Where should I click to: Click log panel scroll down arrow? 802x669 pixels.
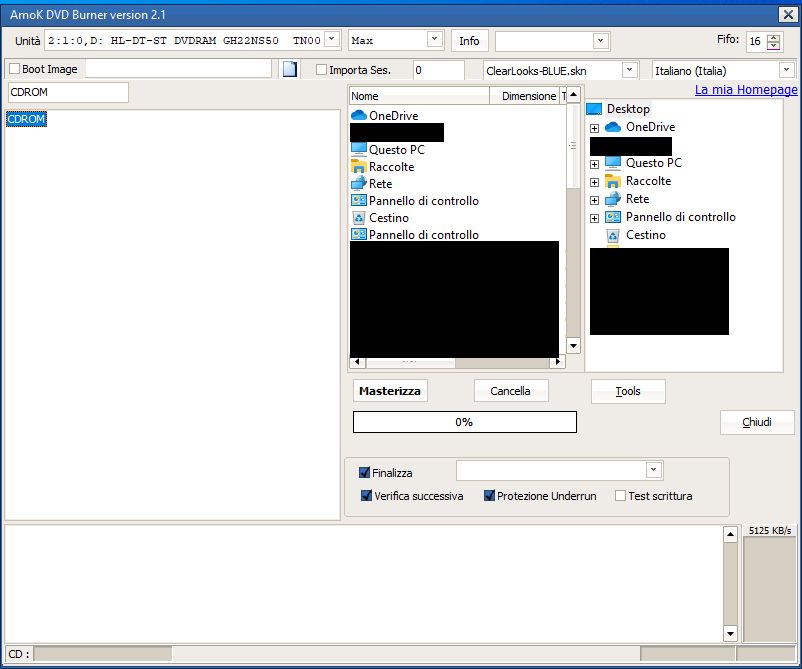730,634
